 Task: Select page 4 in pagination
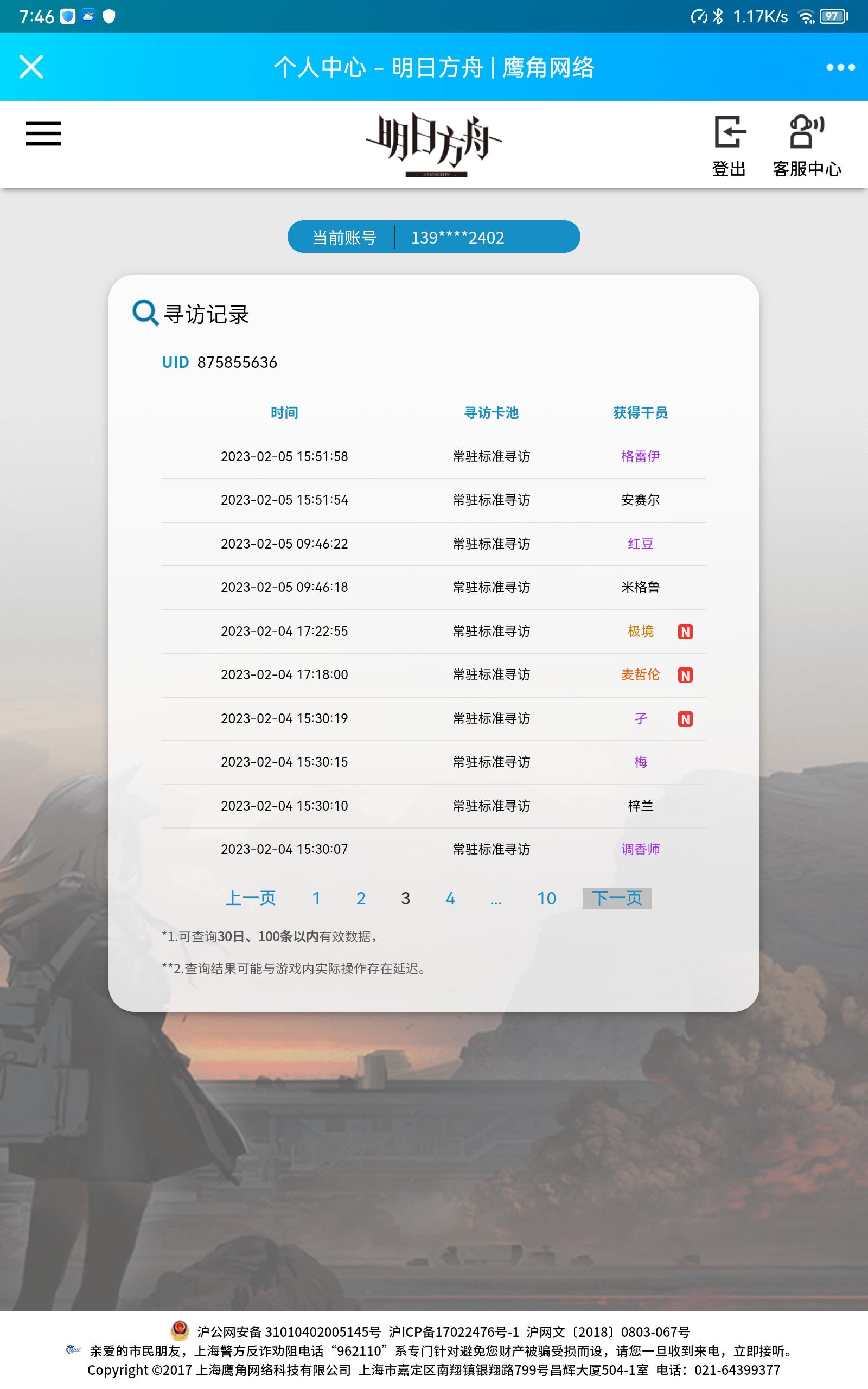point(451,899)
